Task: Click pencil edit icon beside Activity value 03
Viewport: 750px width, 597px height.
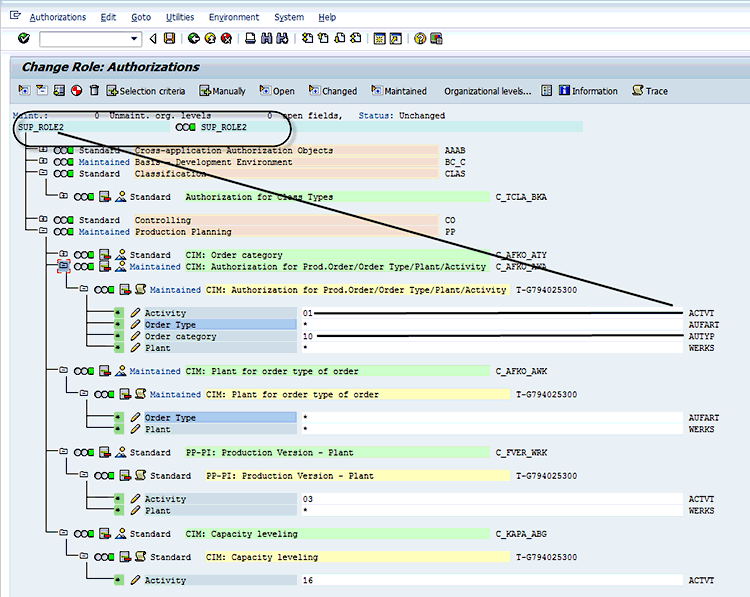Action: (x=135, y=498)
